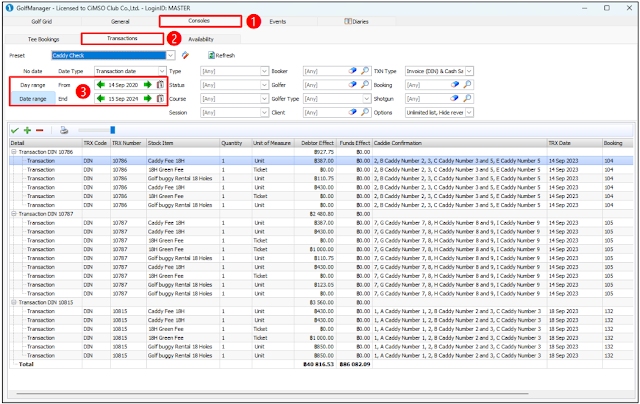Open the Availability sub-tab

[x=200, y=39]
